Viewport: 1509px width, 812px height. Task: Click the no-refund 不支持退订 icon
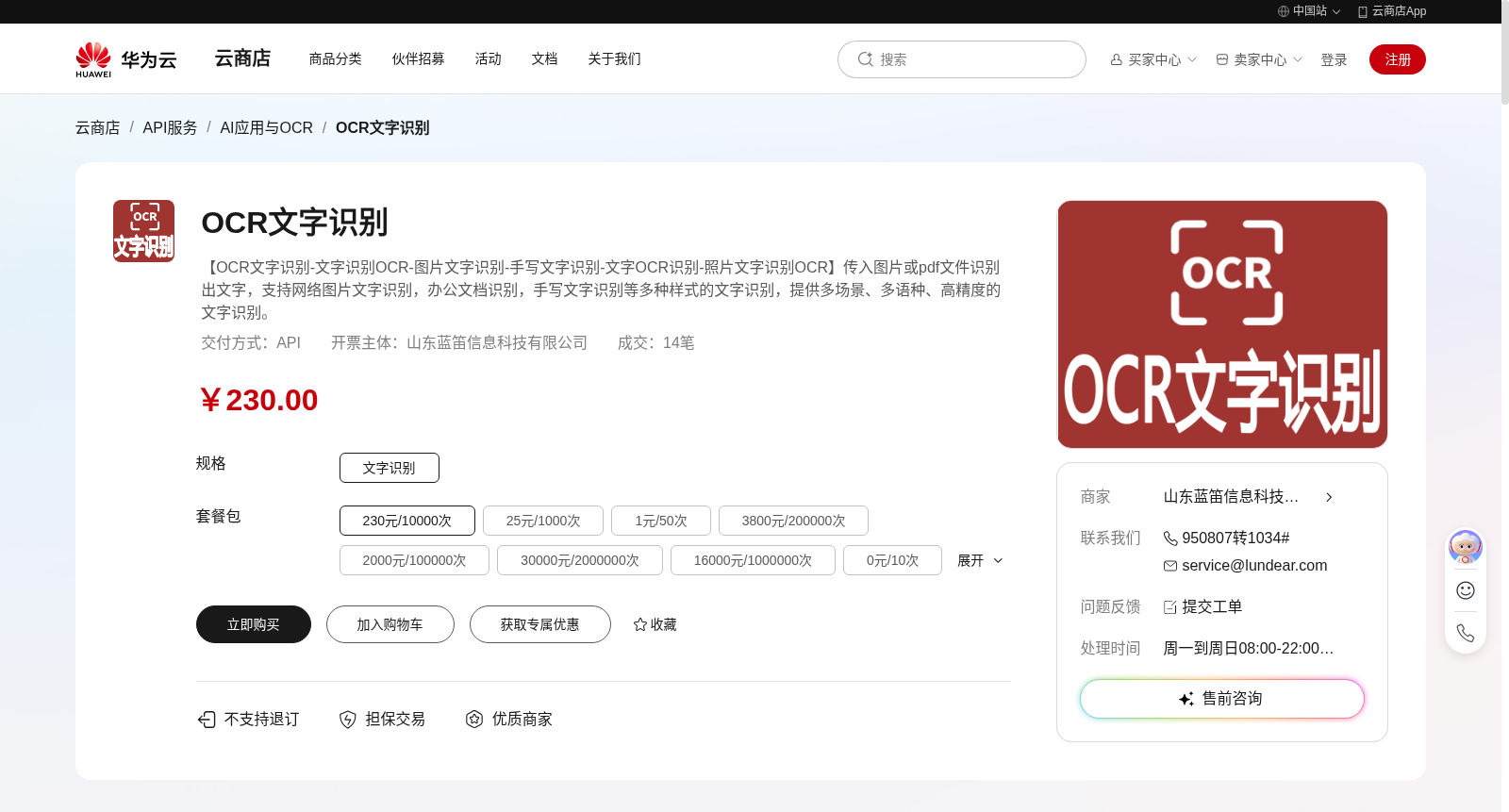(x=207, y=720)
